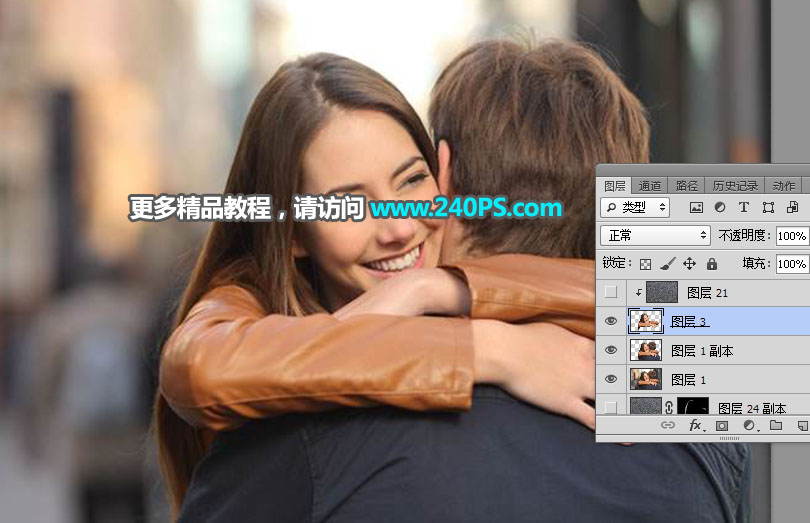Open the 动作 tab
The image size is (810, 523).
(x=784, y=186)
